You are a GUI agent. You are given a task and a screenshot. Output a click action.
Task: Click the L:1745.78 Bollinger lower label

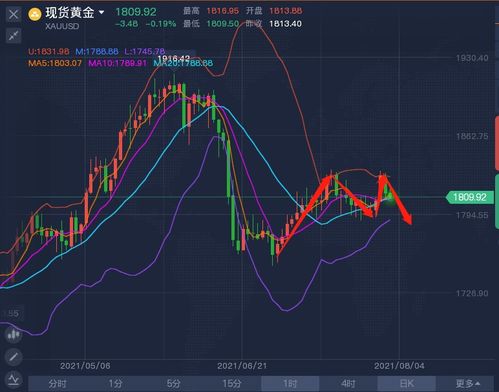click(x=145, y=52)
